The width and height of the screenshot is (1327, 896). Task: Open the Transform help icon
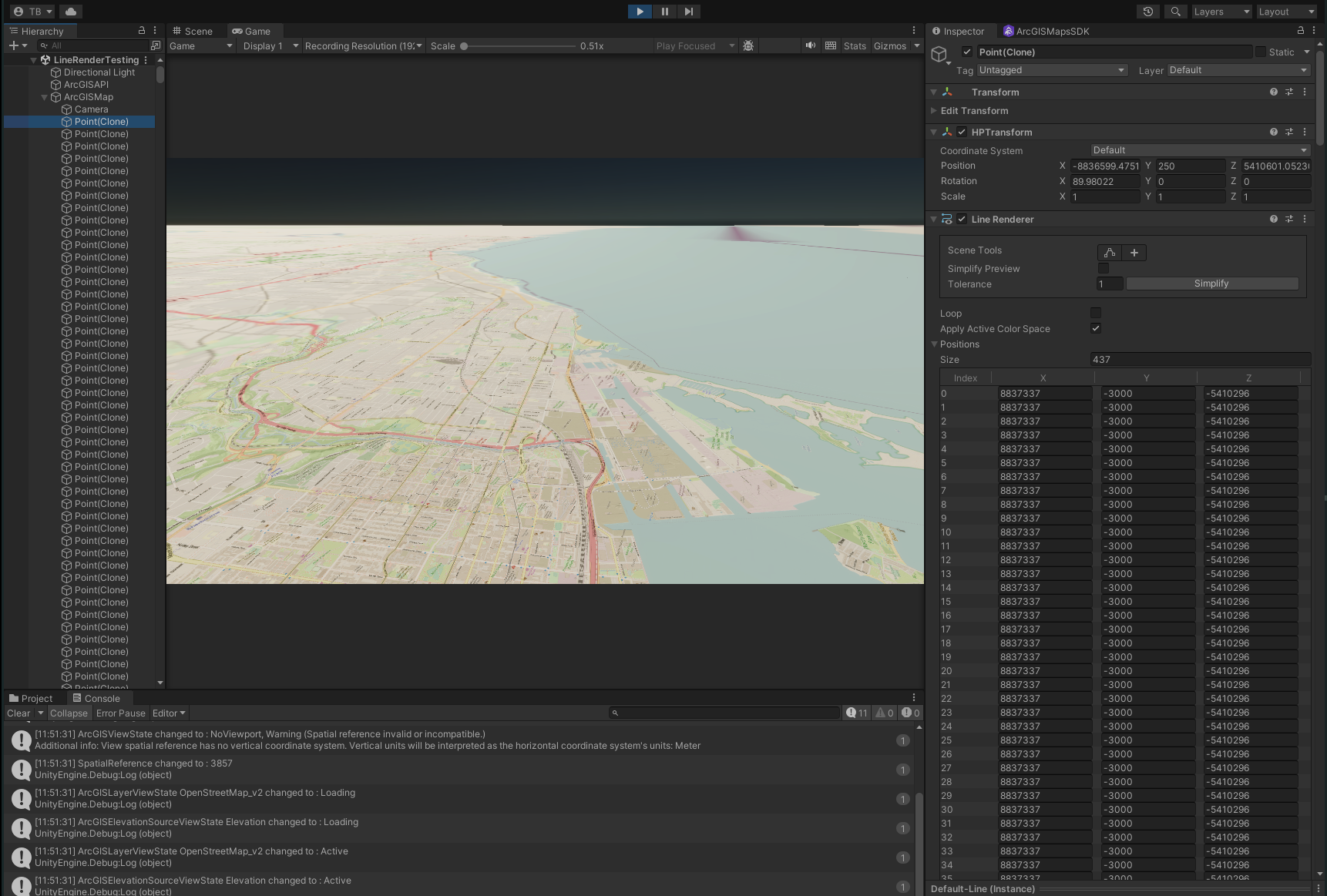(x=1273, y=92)
